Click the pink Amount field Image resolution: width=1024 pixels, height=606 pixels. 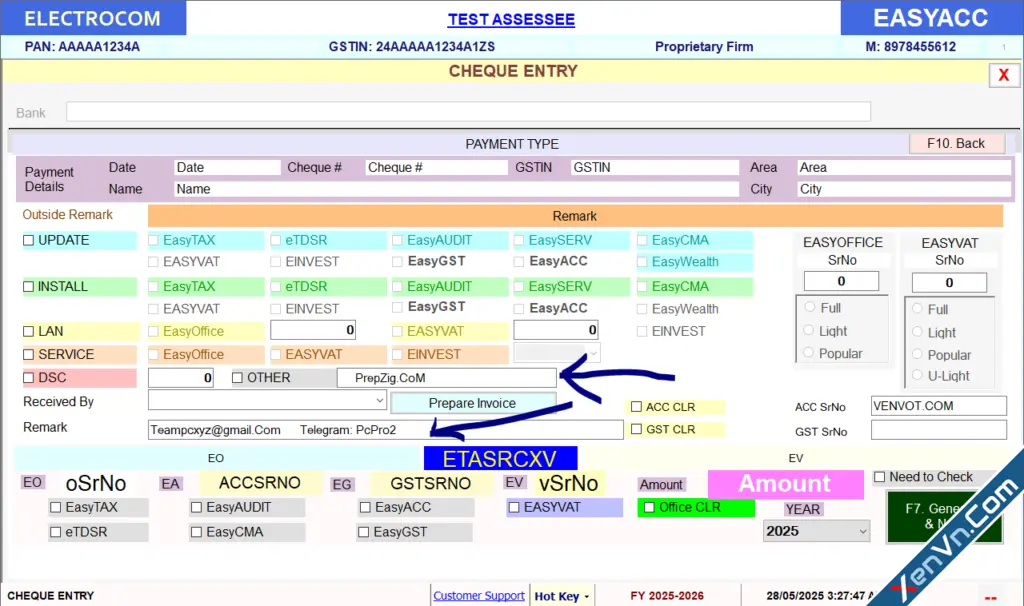coord(786,484)
